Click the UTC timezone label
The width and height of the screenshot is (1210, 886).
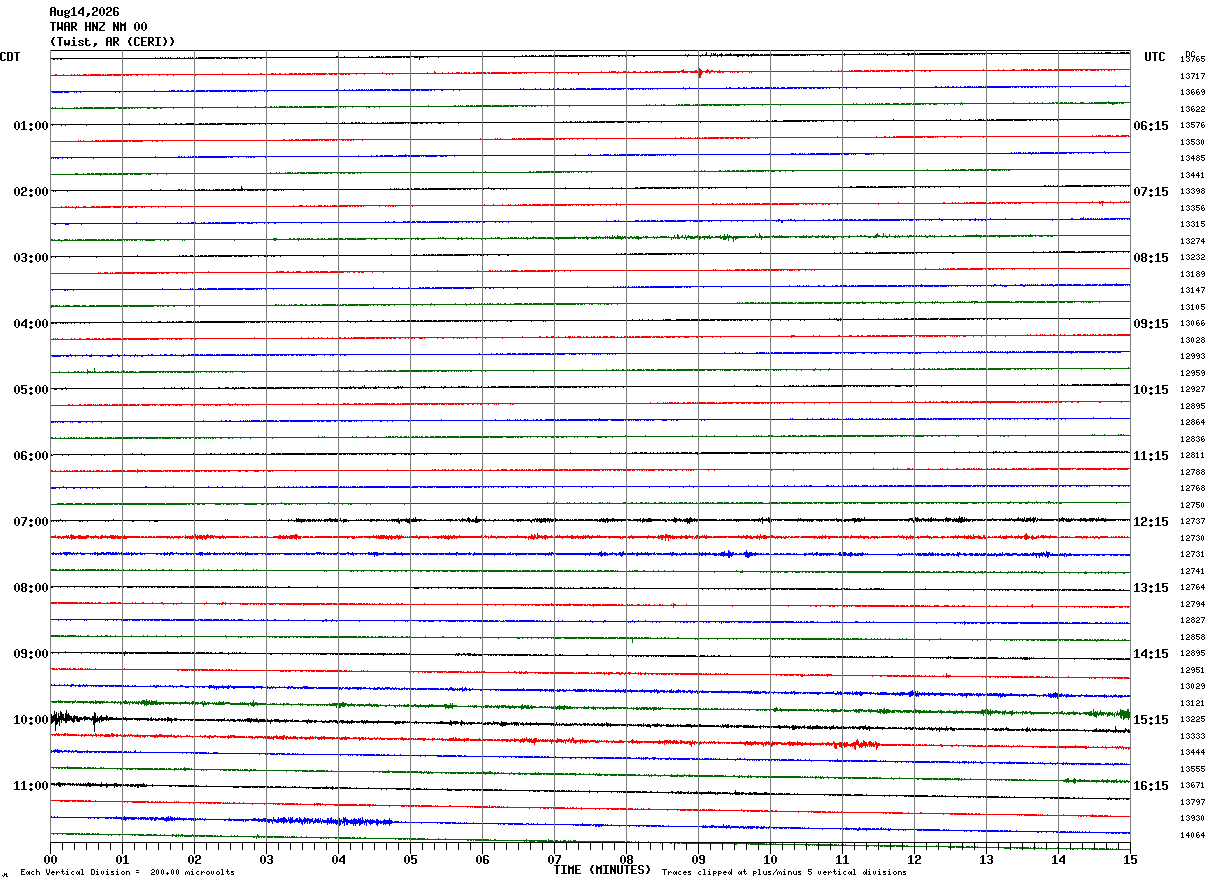click(1155, 57)
